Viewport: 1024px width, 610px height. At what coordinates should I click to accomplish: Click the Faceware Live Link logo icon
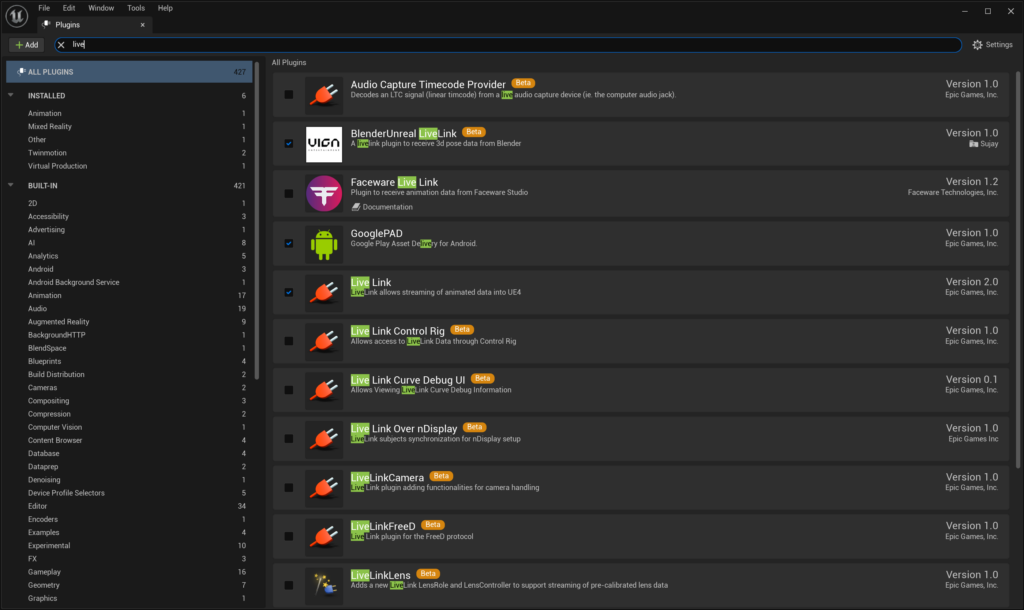click(x=324, y=193)
